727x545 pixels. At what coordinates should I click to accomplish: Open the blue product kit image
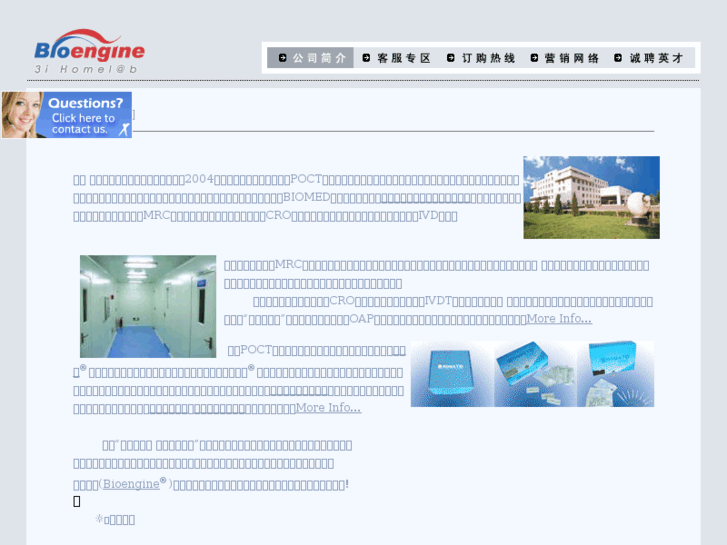click(532, 374)
